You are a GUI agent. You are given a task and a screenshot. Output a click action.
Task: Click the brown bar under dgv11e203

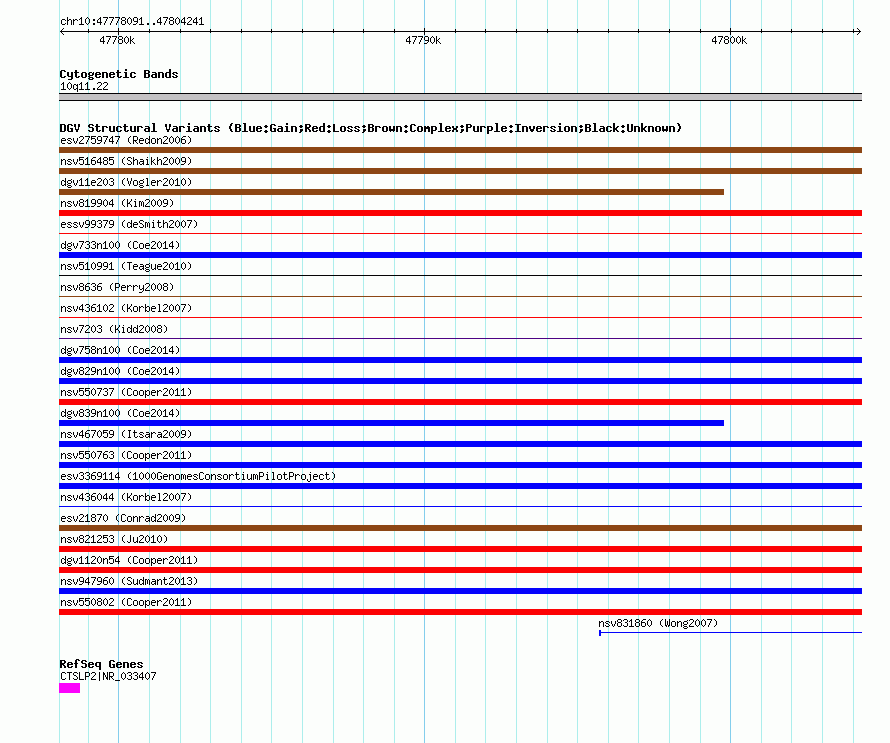click(391, 192)
